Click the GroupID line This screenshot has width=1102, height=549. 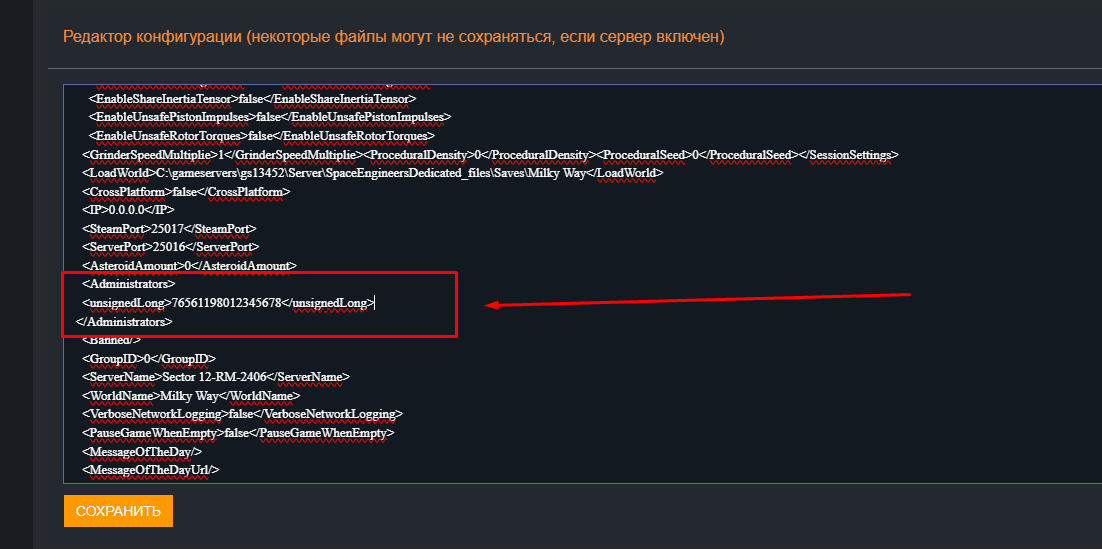pyautogui.click(x=148, y=358)
